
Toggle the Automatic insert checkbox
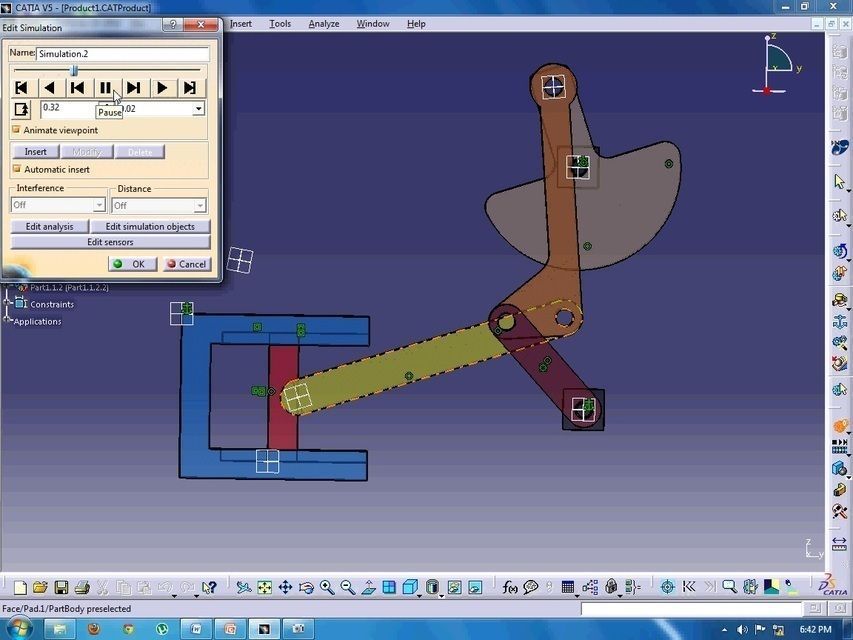click(16, 169)
